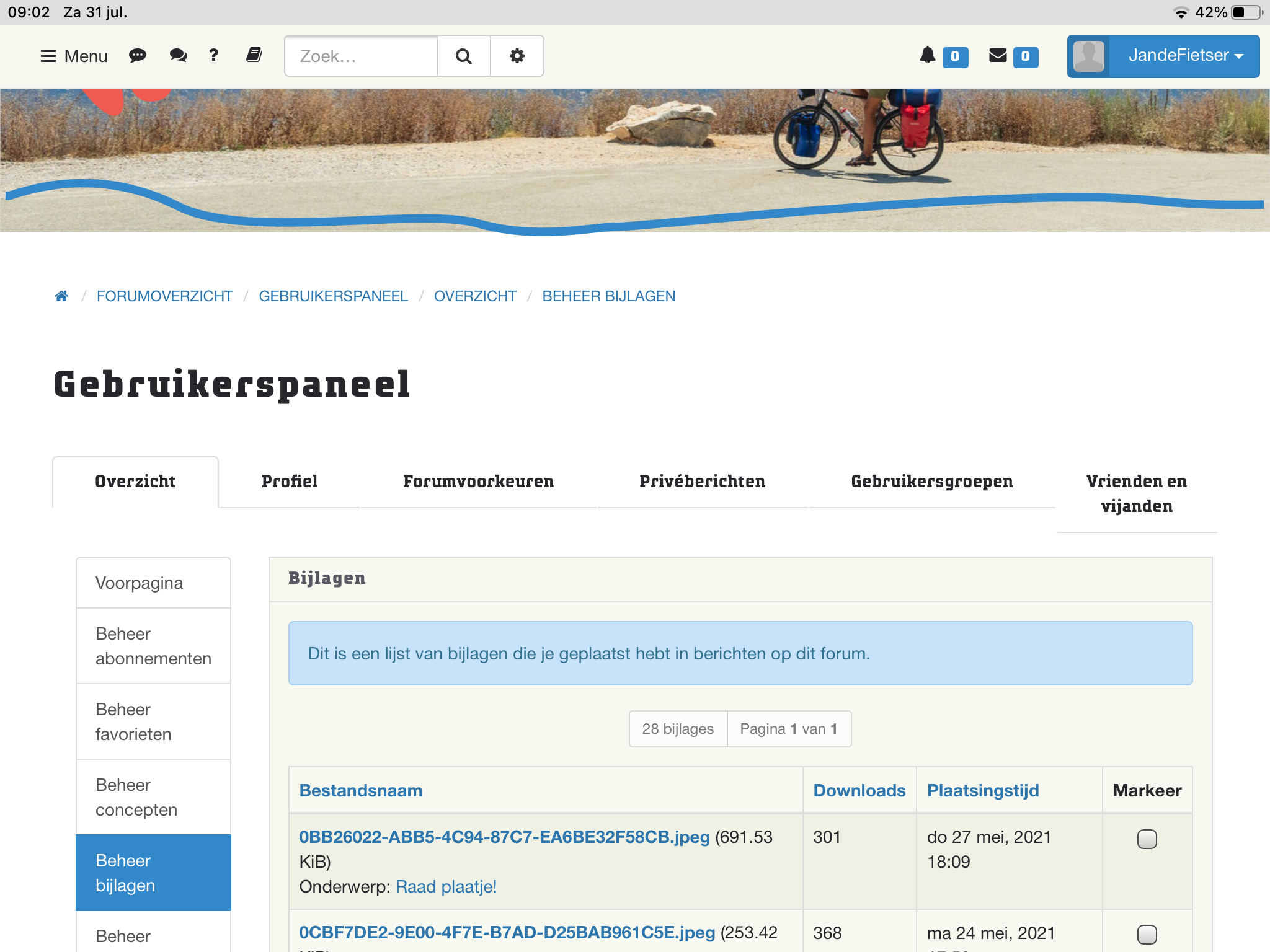
Task: Sort by the Plaatsingstijd column header
Action: point(983,790)
